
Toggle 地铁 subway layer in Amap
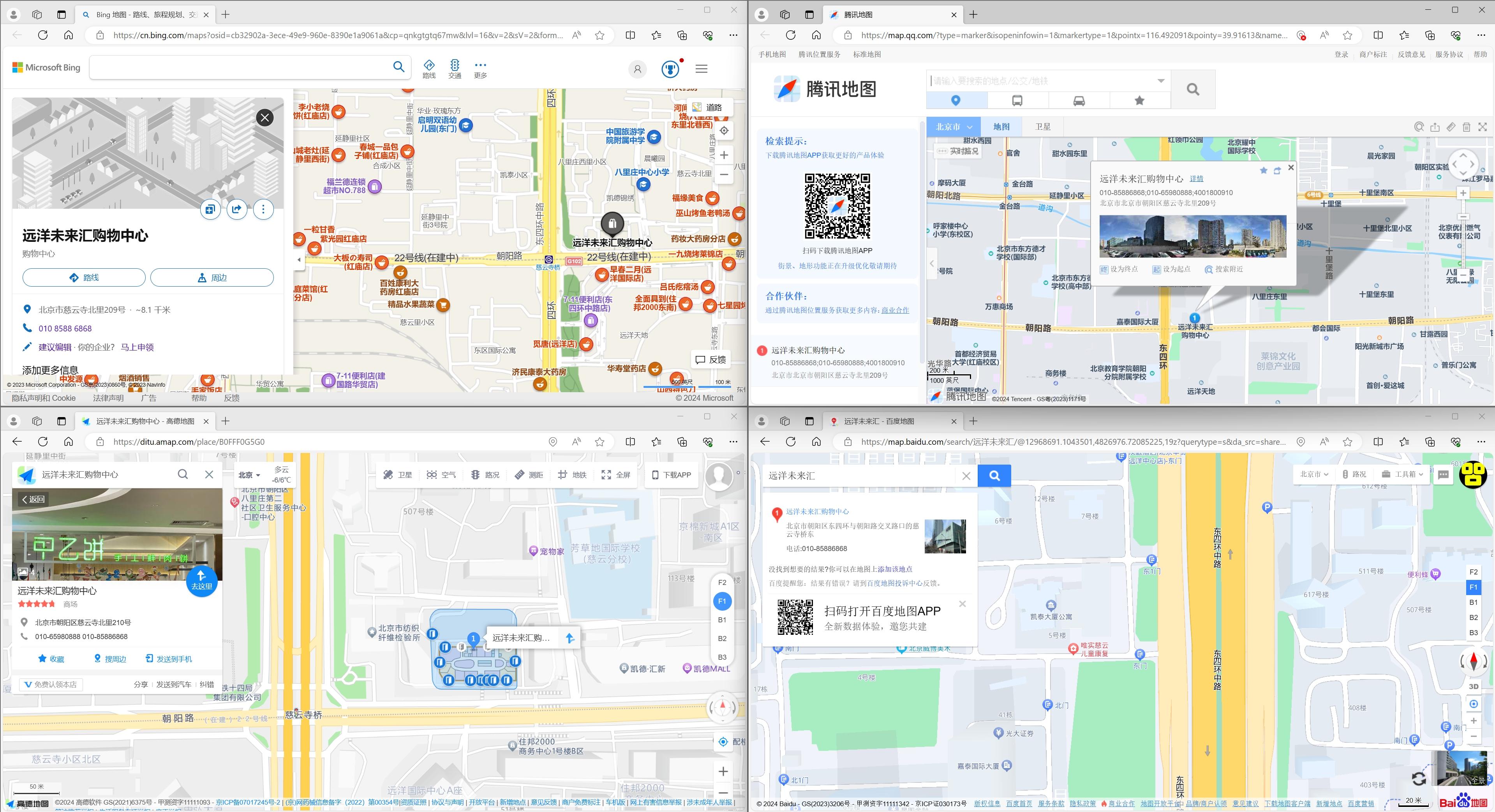572,475
